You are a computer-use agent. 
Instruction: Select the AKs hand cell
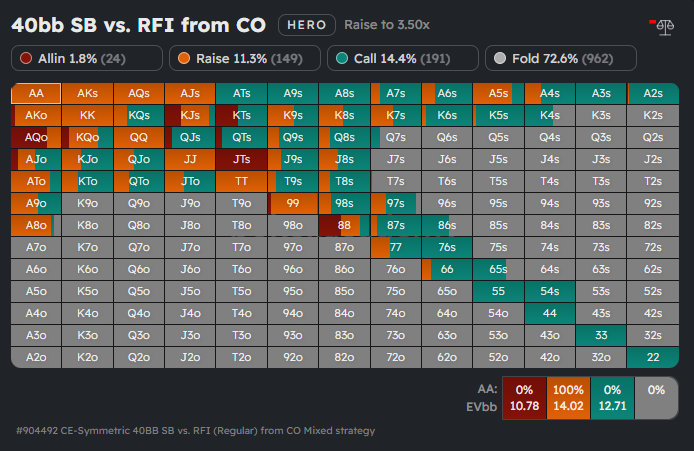87,93
